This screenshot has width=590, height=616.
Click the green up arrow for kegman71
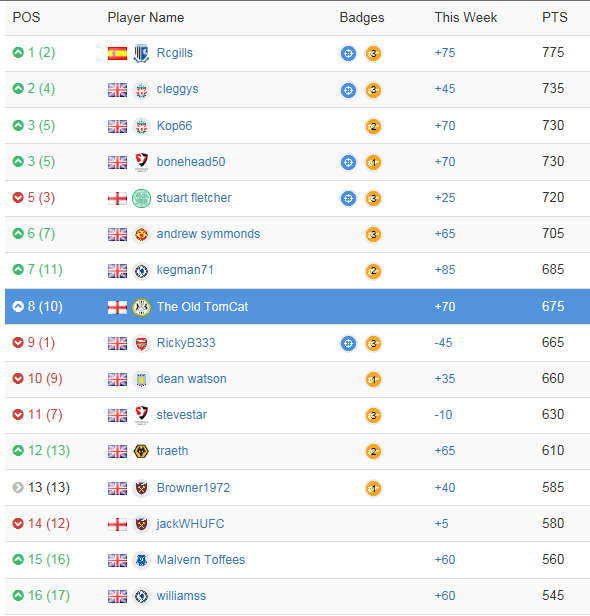point(18,270)
